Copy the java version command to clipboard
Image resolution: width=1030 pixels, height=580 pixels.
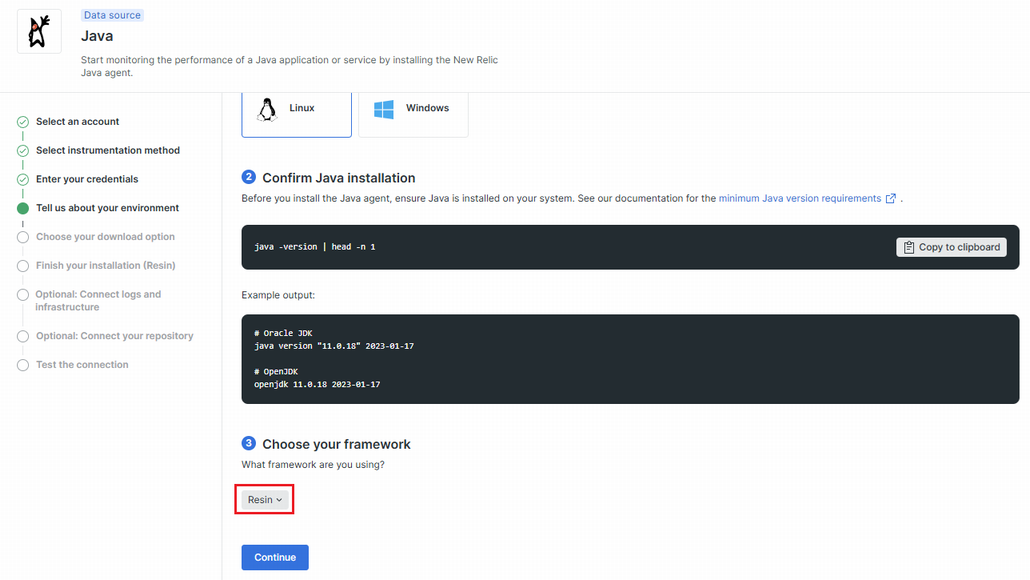pyautogui.click(x=951, y=247)
